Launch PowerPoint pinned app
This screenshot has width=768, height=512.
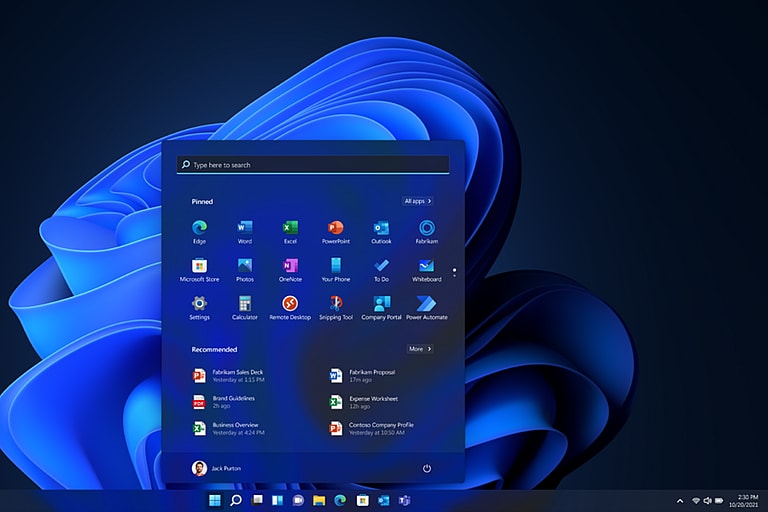336,229
